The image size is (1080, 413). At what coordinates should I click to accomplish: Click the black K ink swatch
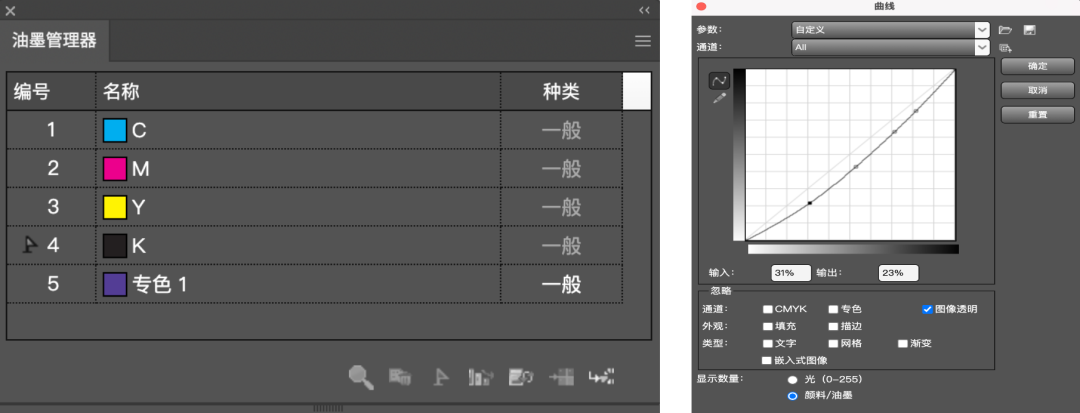(114, 246)
